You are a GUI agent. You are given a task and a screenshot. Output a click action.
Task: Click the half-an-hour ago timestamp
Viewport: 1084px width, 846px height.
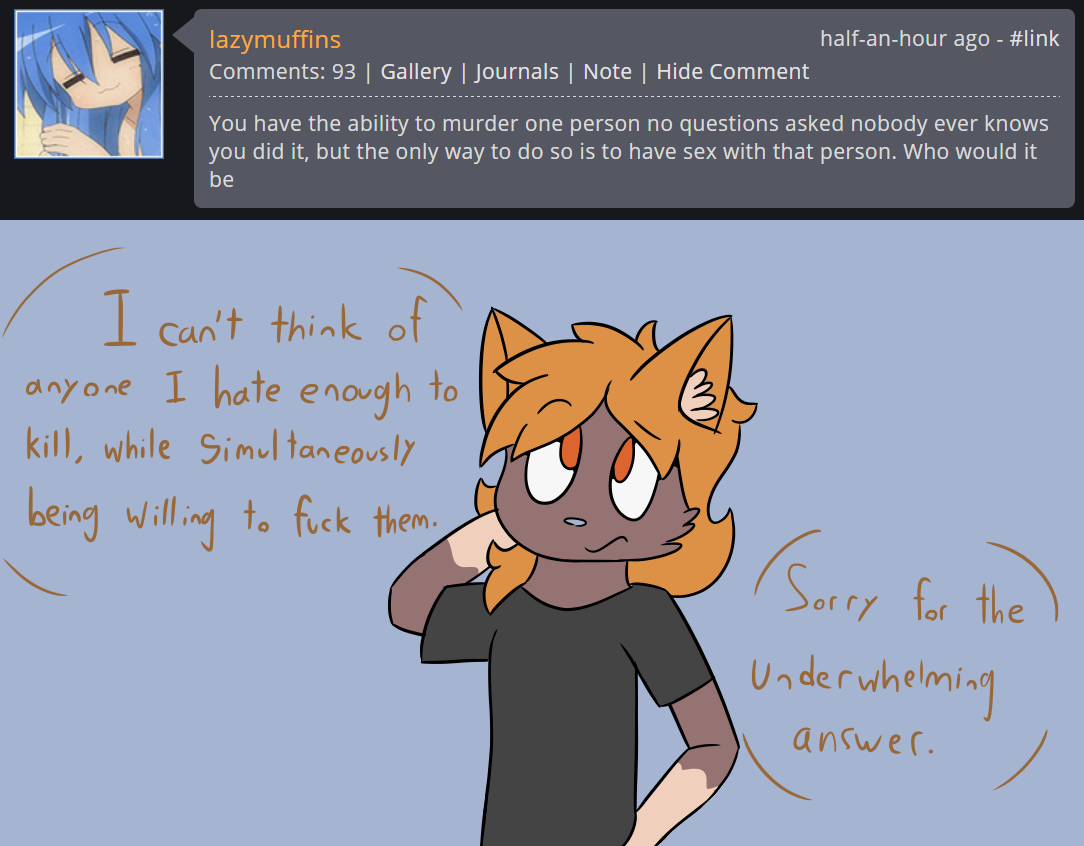point(904,39)
